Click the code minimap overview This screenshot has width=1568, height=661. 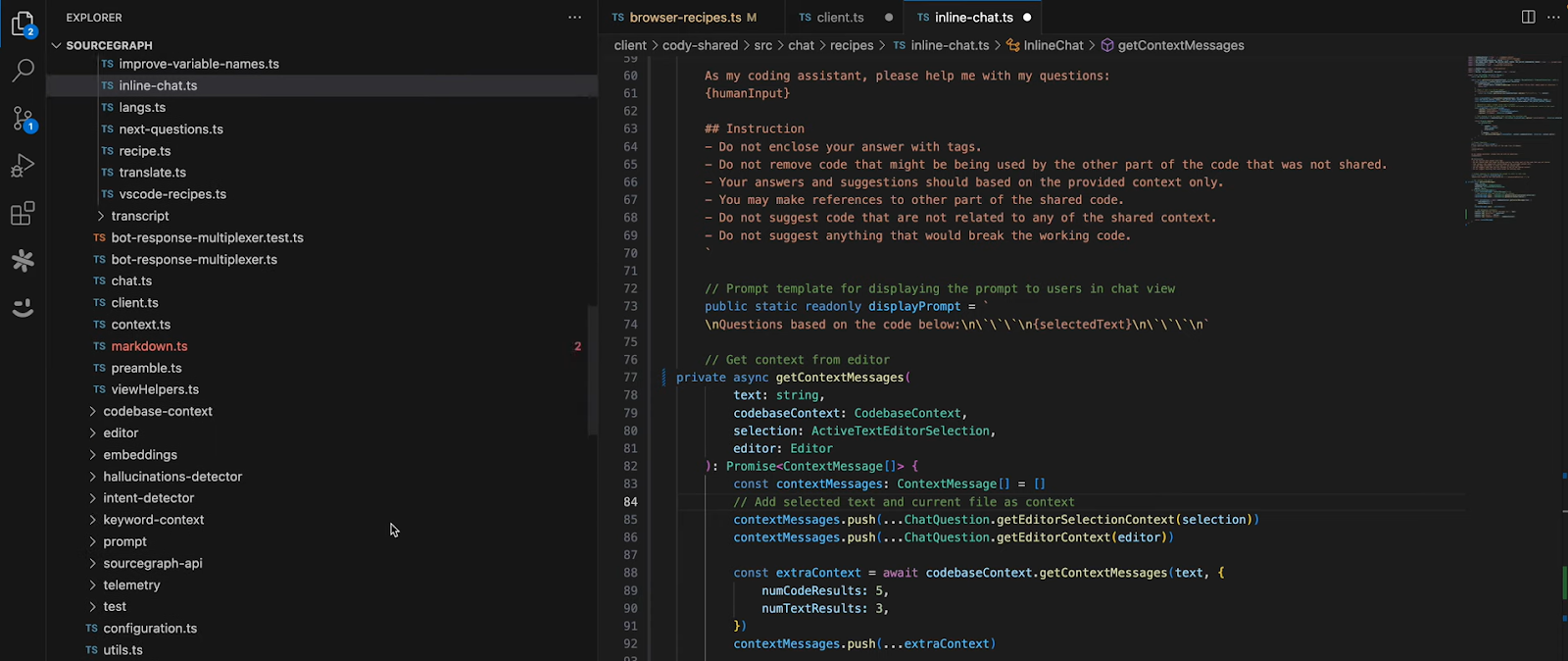click(1514, 141)
